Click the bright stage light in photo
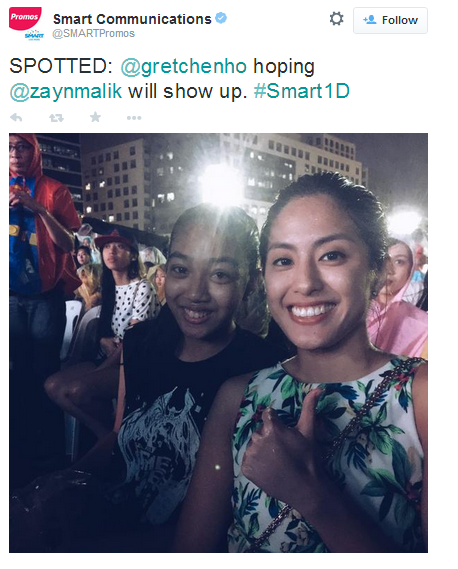Image resolution: width=458 pixels, height=569 pixels. click(x=221, y=186)
